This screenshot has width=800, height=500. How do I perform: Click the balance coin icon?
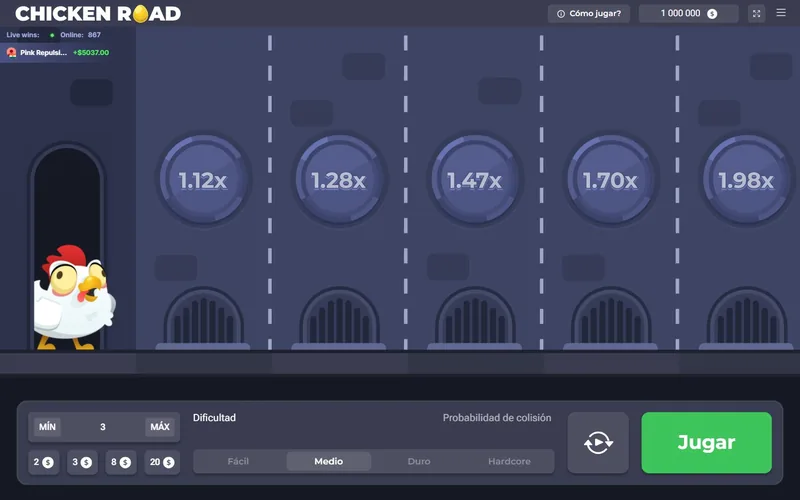[x=712, y=14]
